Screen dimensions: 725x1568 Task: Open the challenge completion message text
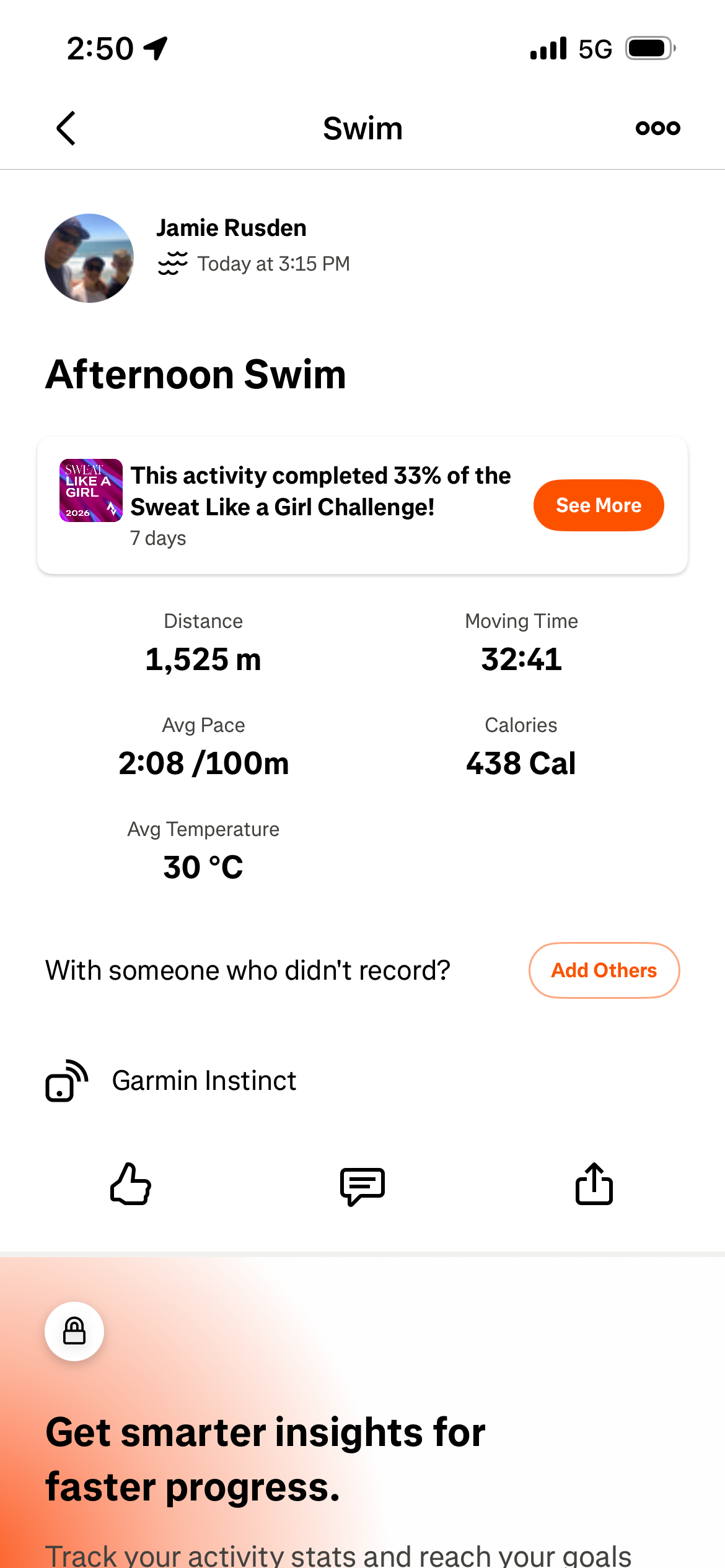pyautogui.click(x=320, y=491)
